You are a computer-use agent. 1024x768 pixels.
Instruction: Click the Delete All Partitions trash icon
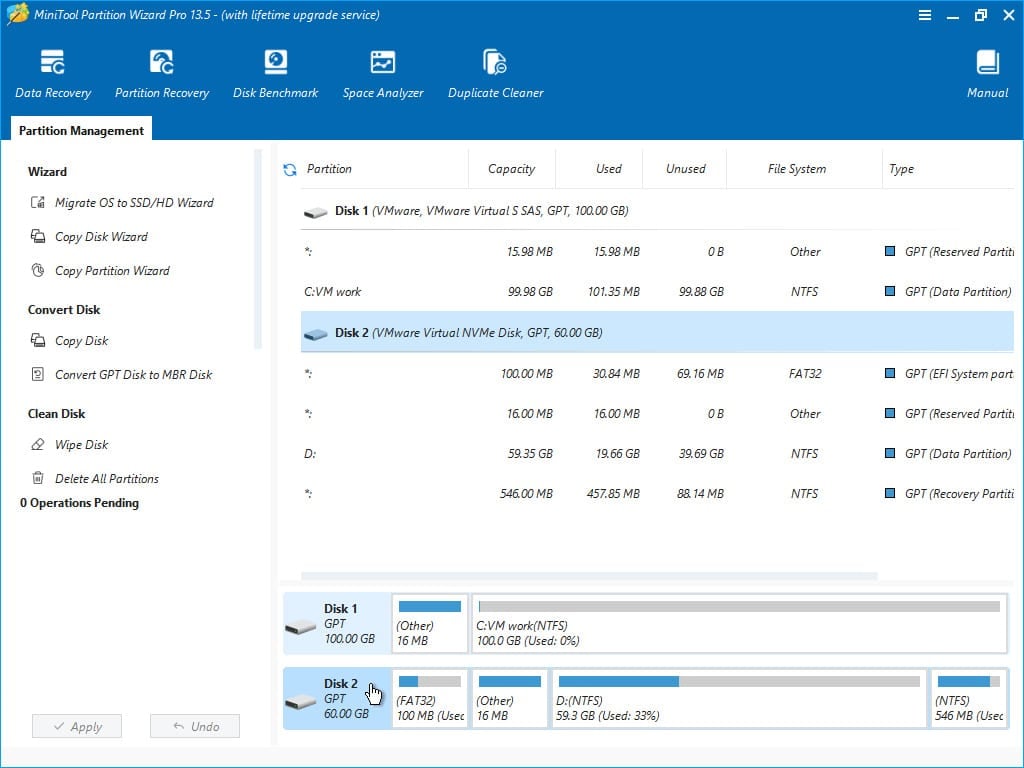(x=38, y=478)
